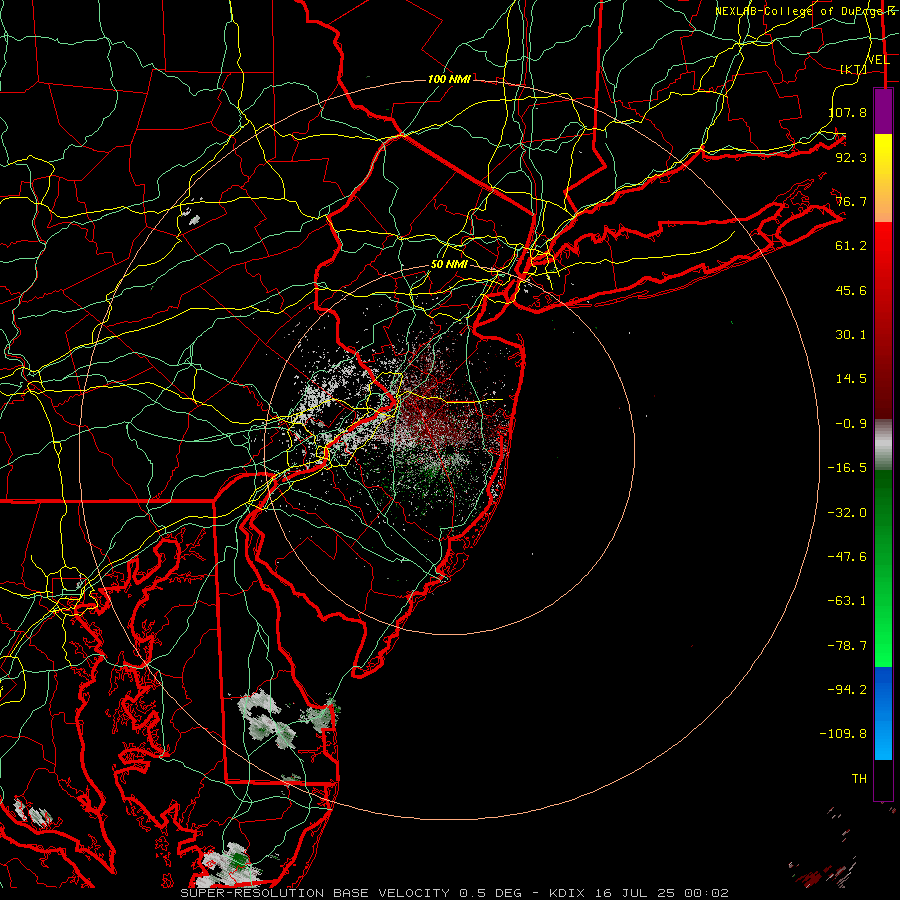The height and width of the screenshot is (900, 900).
Task: Click the VEL legend title
Action: (878, 60)
